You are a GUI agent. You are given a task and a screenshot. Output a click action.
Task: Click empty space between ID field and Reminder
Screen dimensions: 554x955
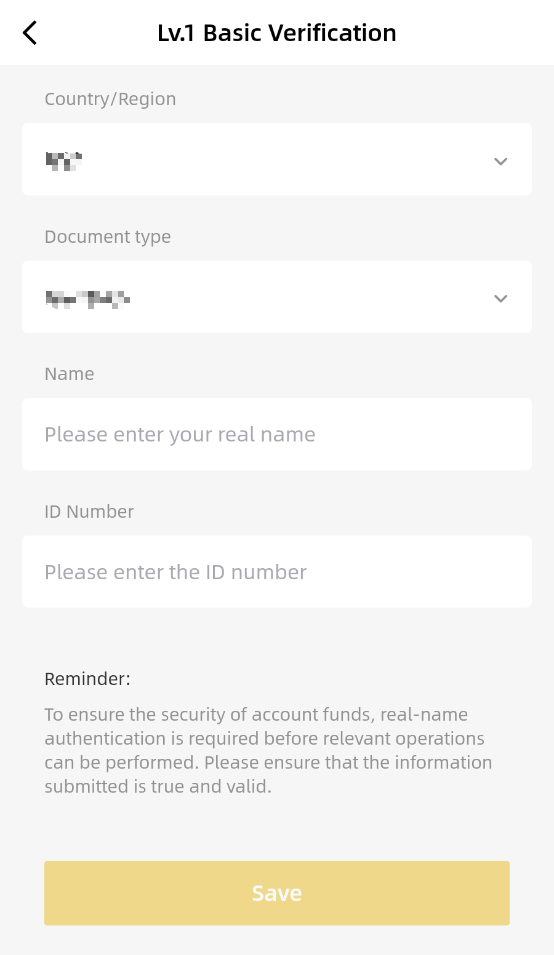(277, 636)
